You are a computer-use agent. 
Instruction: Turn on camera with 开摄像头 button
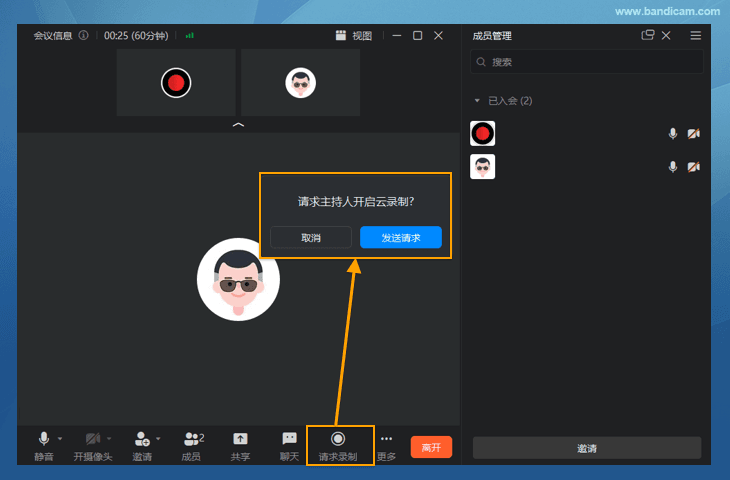(x=93, y=446)
